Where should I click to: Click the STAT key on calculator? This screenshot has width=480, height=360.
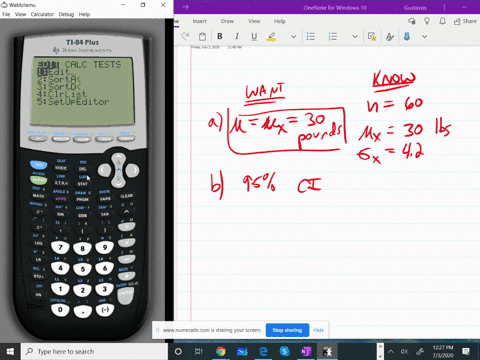click(x=83, y=184)
